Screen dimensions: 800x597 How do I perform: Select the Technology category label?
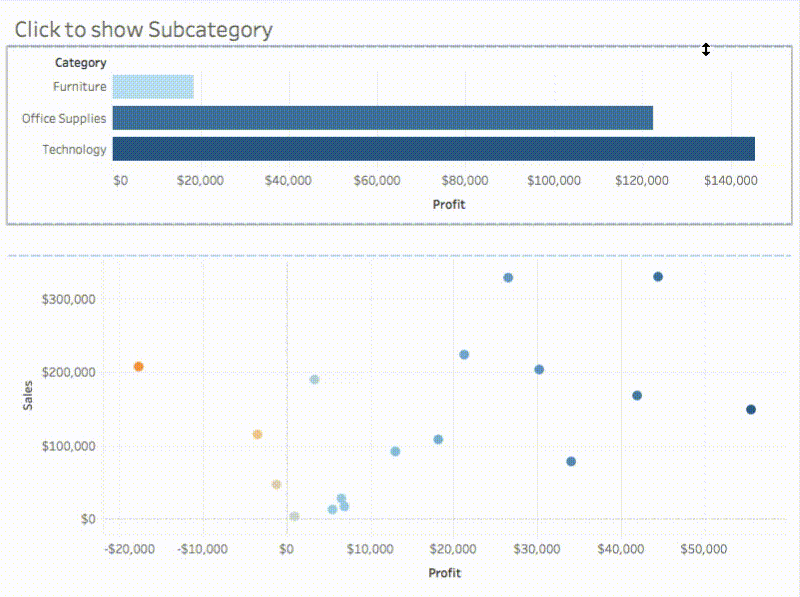74,150
